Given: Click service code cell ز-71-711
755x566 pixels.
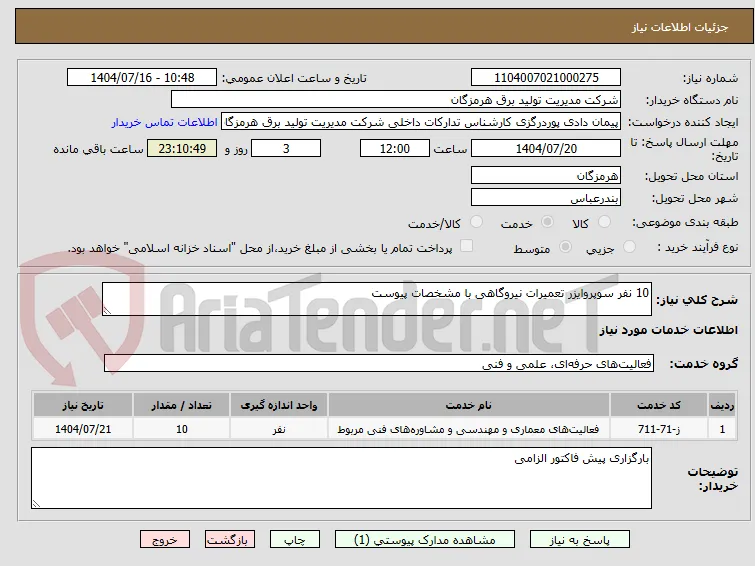Looking at the screenshot, I should tap(658, 429).
